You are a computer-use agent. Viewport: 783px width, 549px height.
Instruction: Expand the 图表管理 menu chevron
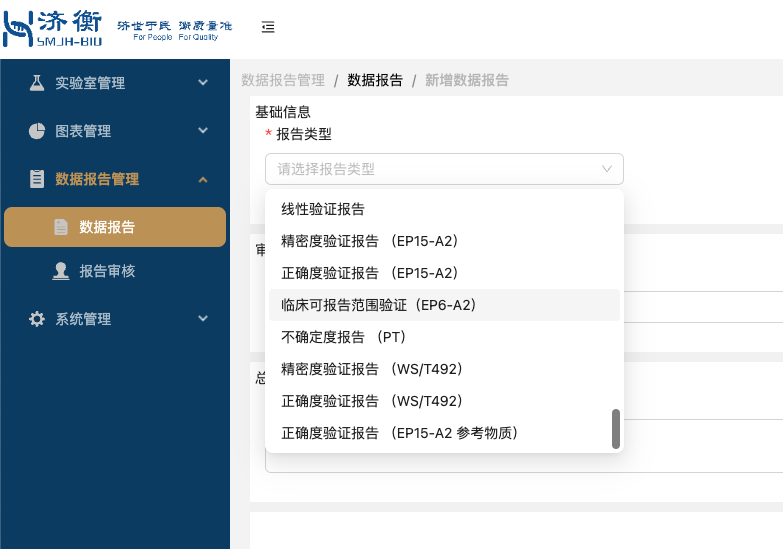coord(203,131)
